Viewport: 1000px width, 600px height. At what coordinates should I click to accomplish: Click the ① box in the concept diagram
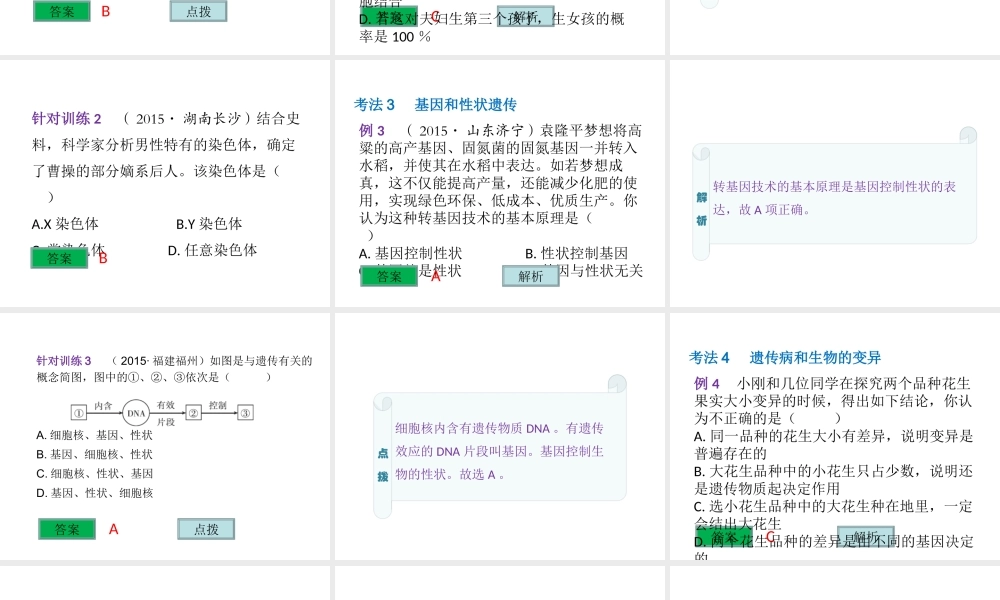(x=78, y=413)
